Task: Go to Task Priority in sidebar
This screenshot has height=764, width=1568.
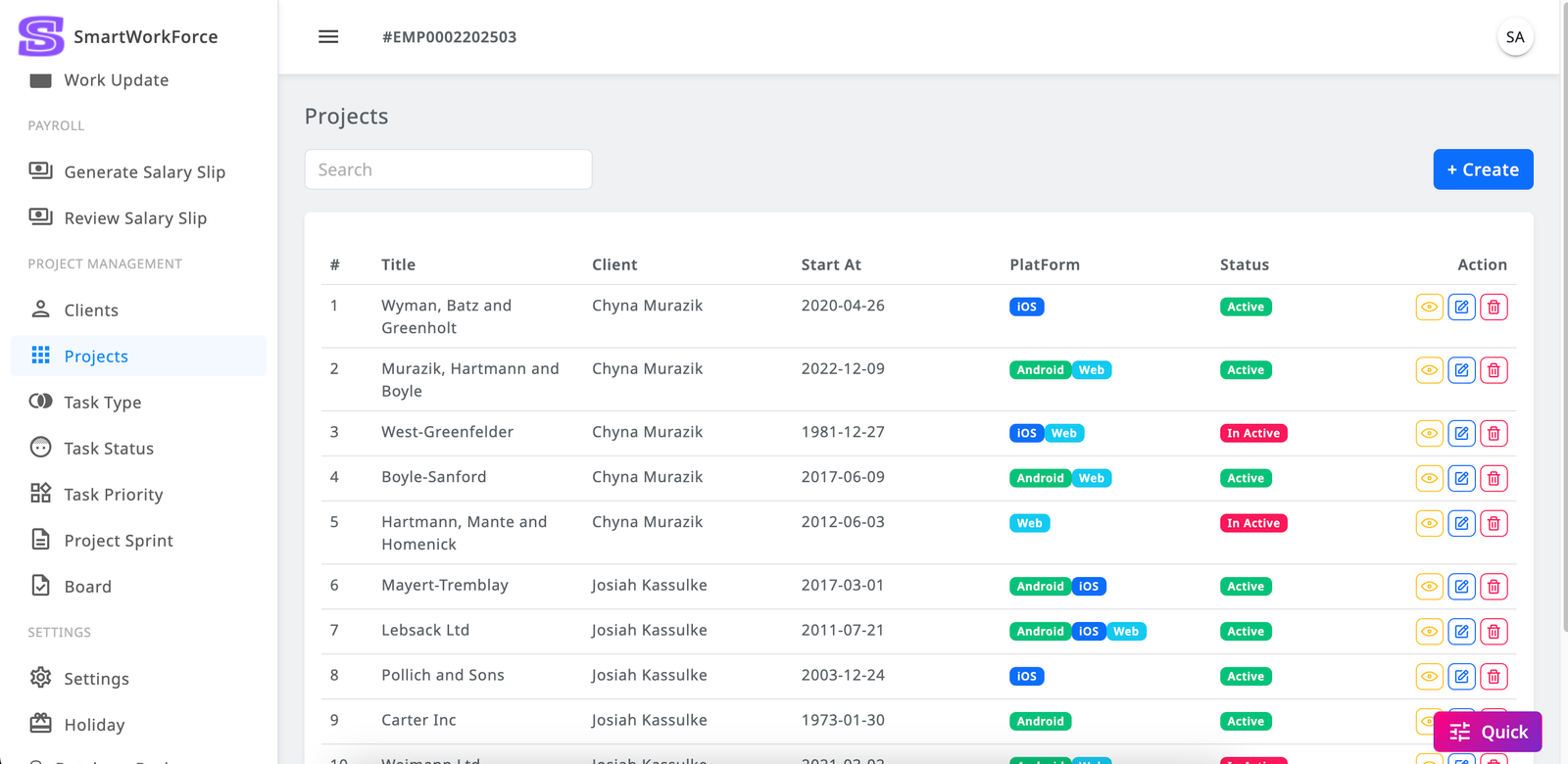Action: (x=113, y=495)
